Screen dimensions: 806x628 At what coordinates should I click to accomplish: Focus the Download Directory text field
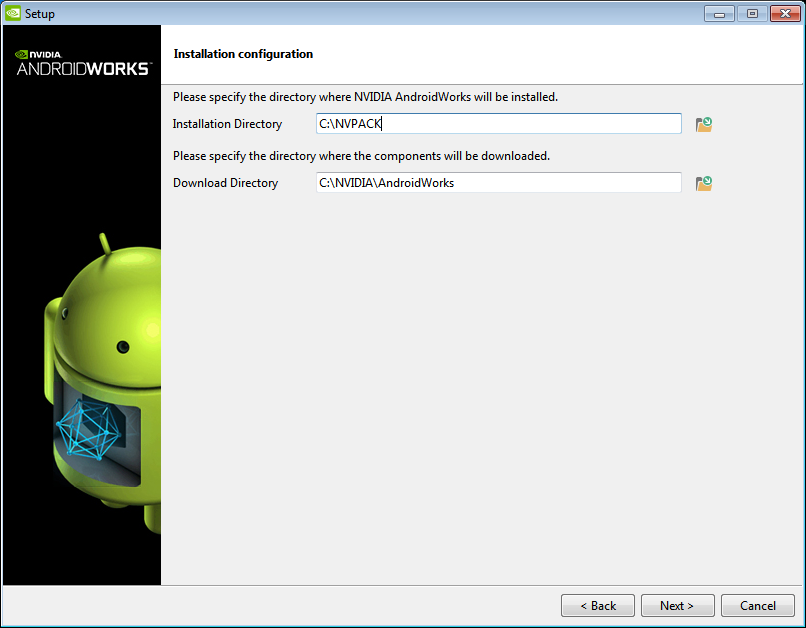(x=499, y=183)
